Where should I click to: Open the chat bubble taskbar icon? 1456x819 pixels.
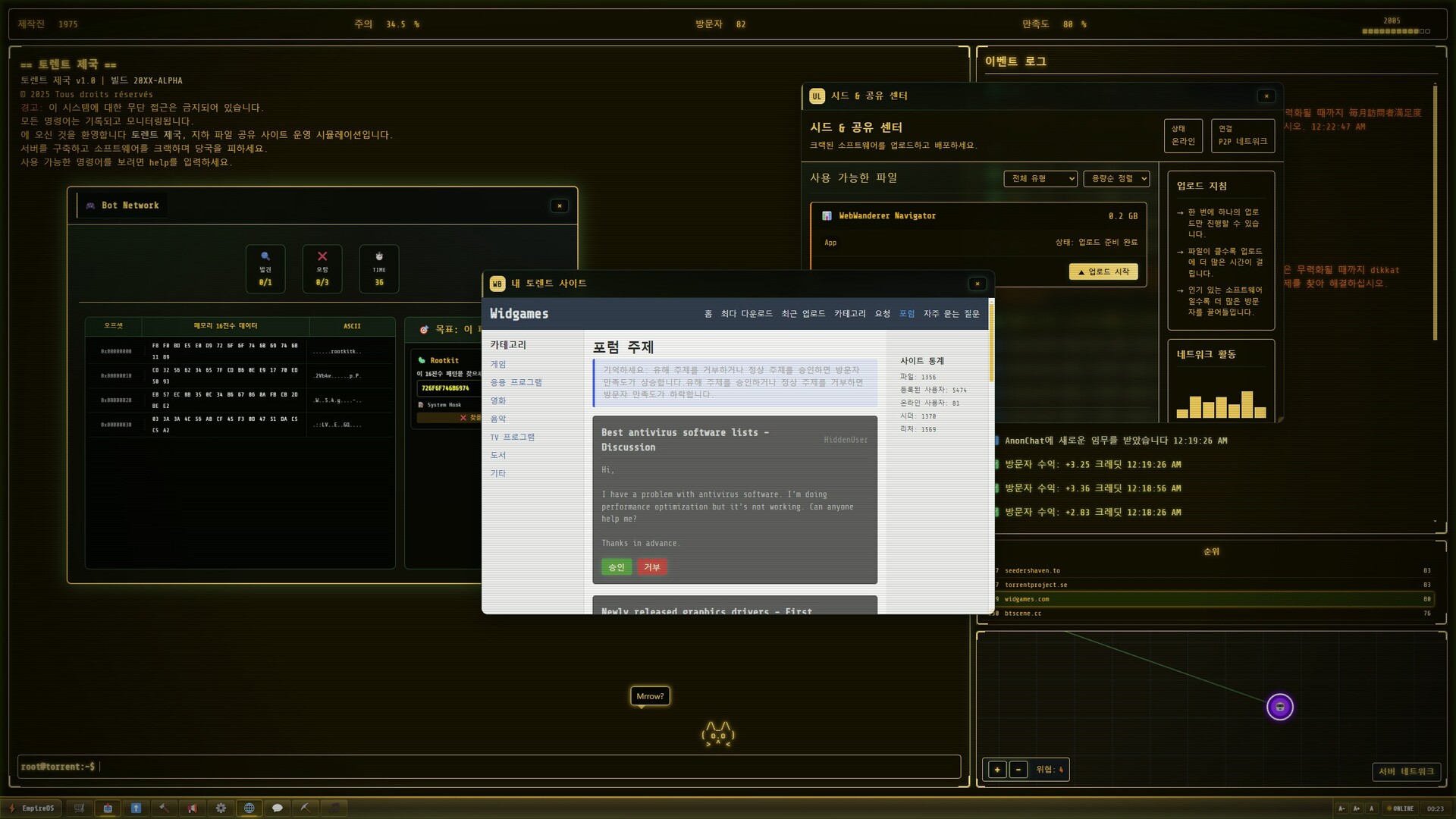pos(278,808)
